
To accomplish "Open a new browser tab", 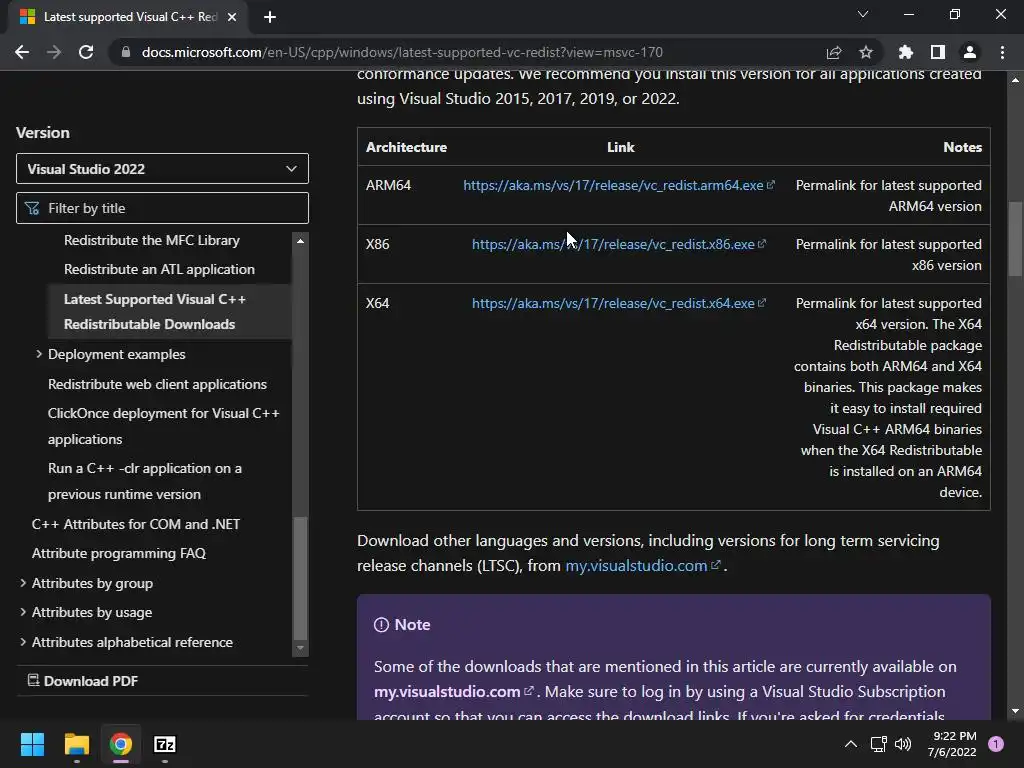I will coord(270,17).
